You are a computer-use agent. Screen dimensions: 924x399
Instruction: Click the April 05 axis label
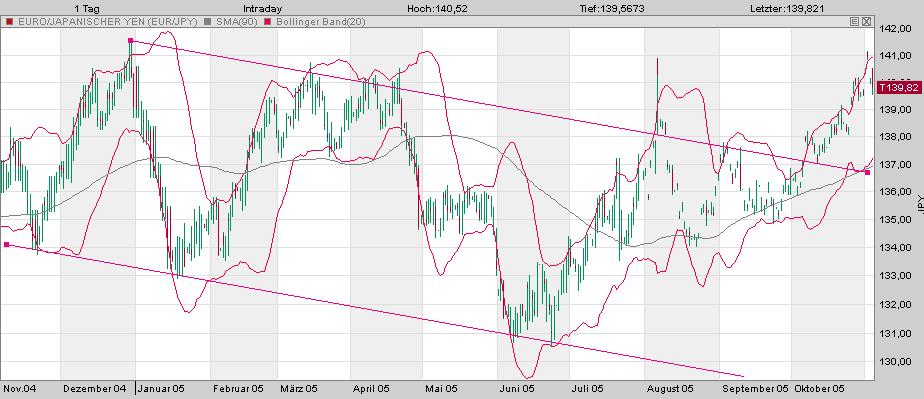371,389
